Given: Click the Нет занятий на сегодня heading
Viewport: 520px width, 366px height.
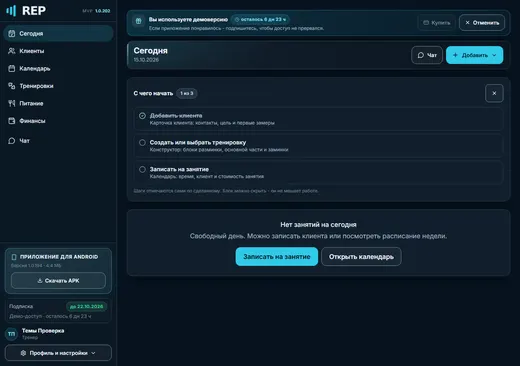Looking at the screenshot, I should [318, 225].
